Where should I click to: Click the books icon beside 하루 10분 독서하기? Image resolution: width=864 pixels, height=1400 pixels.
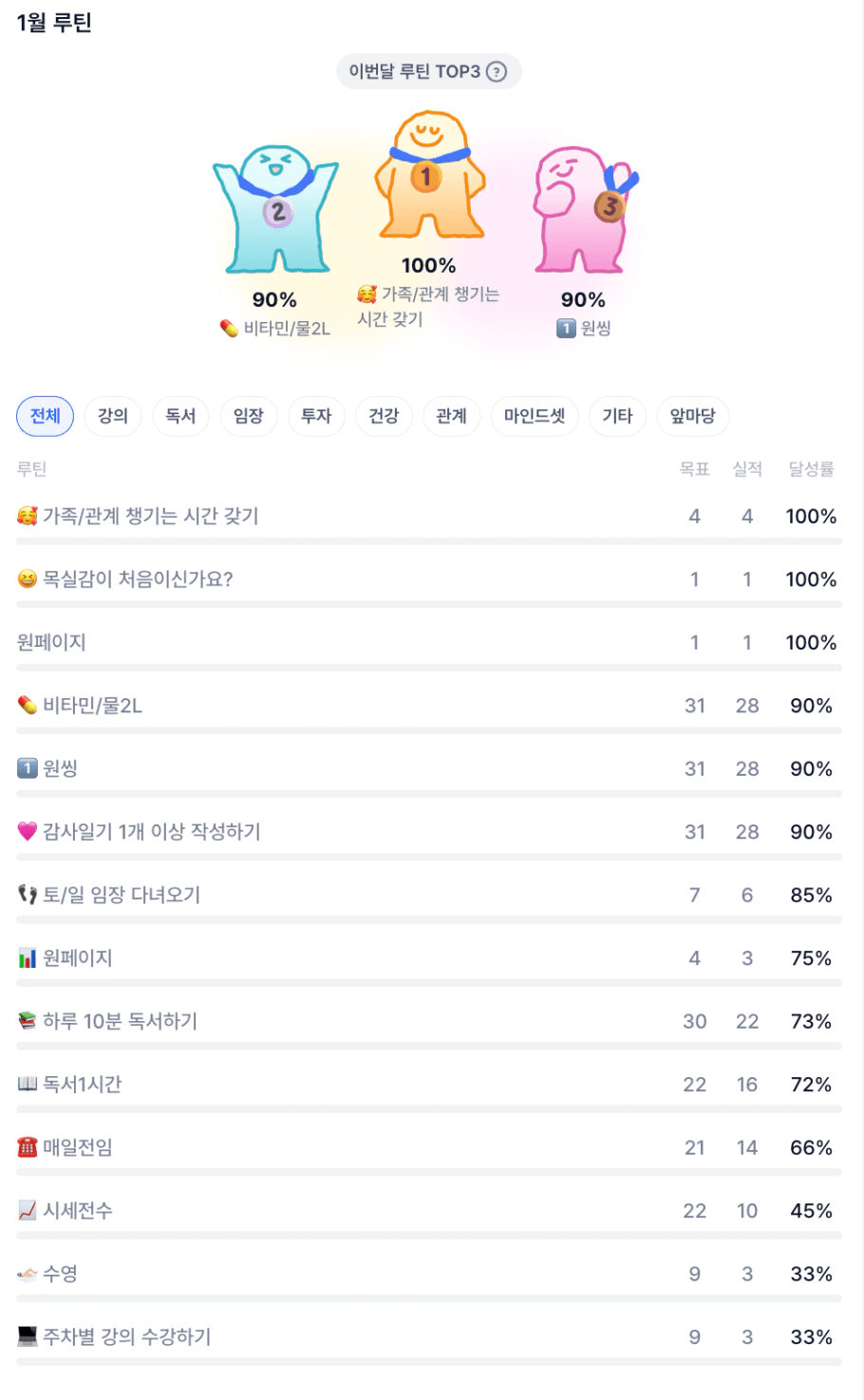[28, 1021]
